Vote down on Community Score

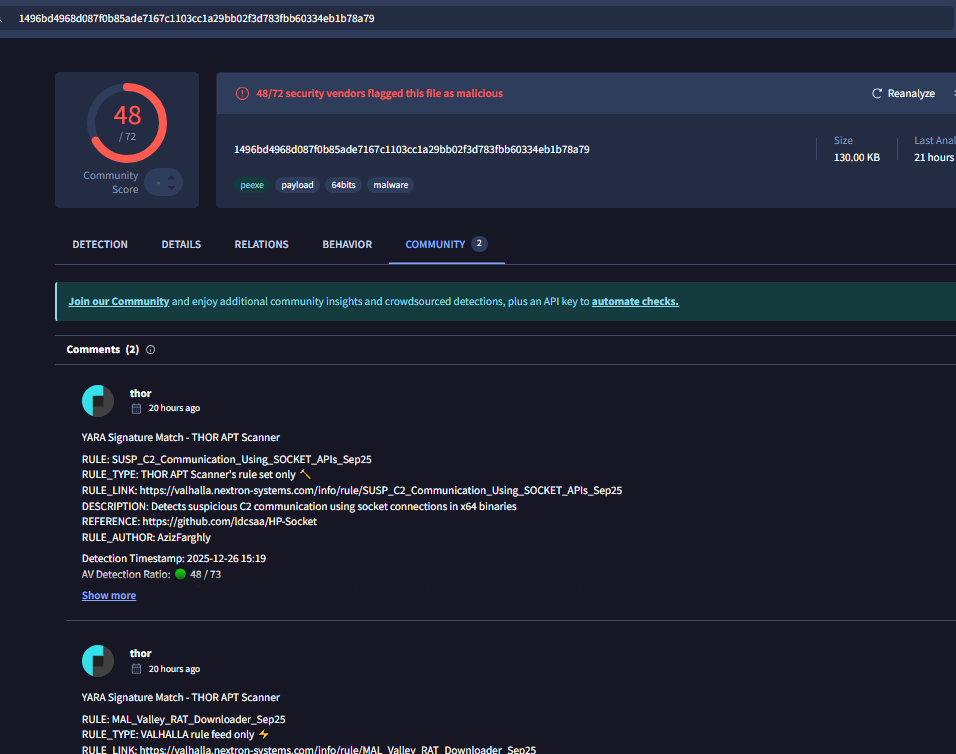(x=172, y=188)
